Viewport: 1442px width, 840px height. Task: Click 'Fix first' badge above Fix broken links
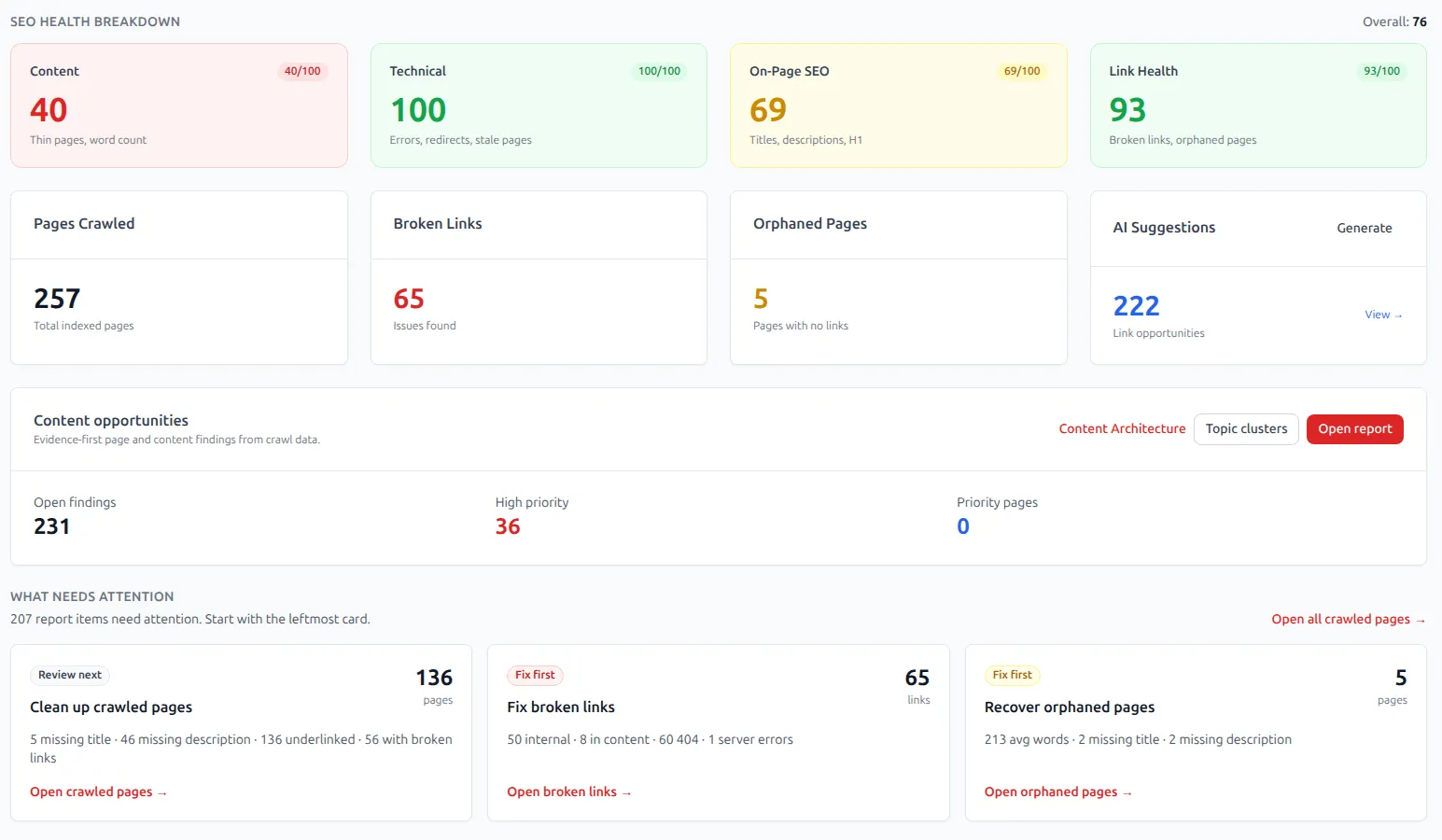pos(535,675)
